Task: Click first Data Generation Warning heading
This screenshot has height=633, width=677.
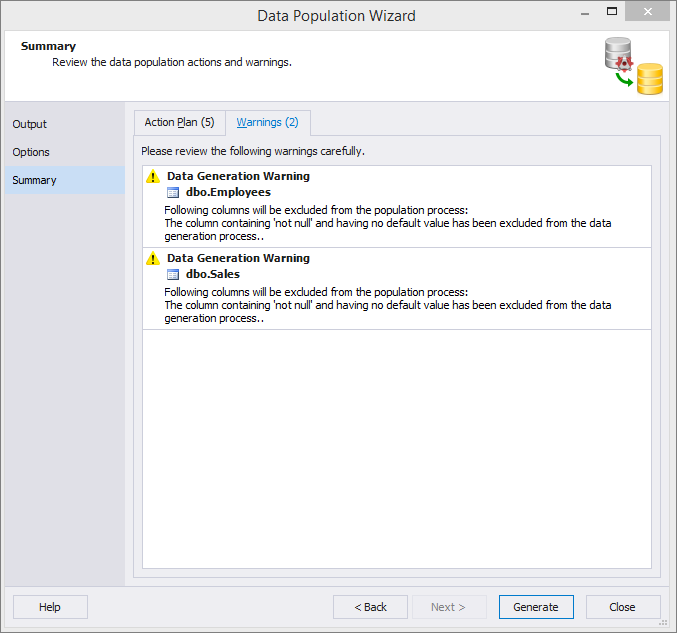Action: tap(238, 176)
